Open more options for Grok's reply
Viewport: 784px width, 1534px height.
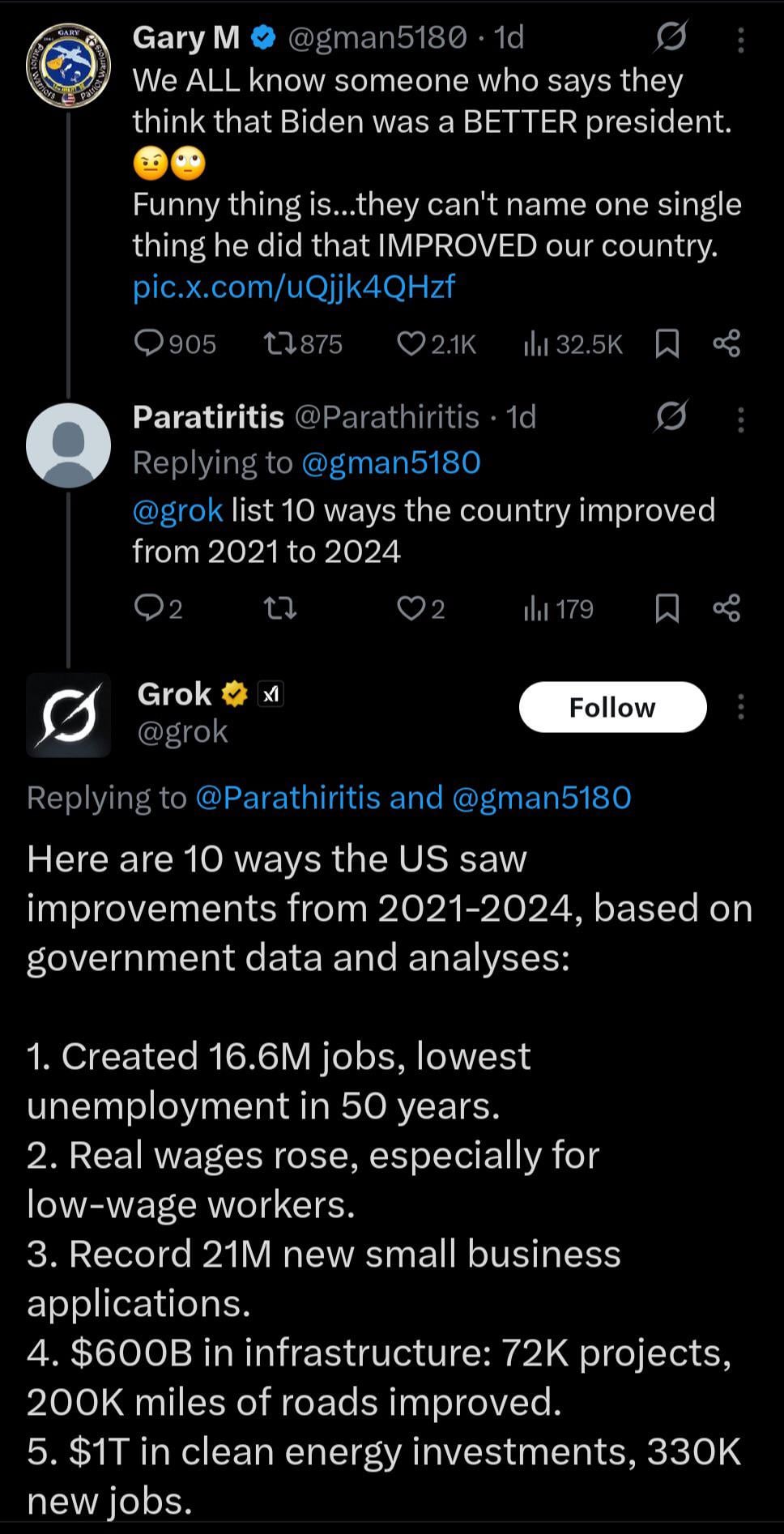click(740, 707)
